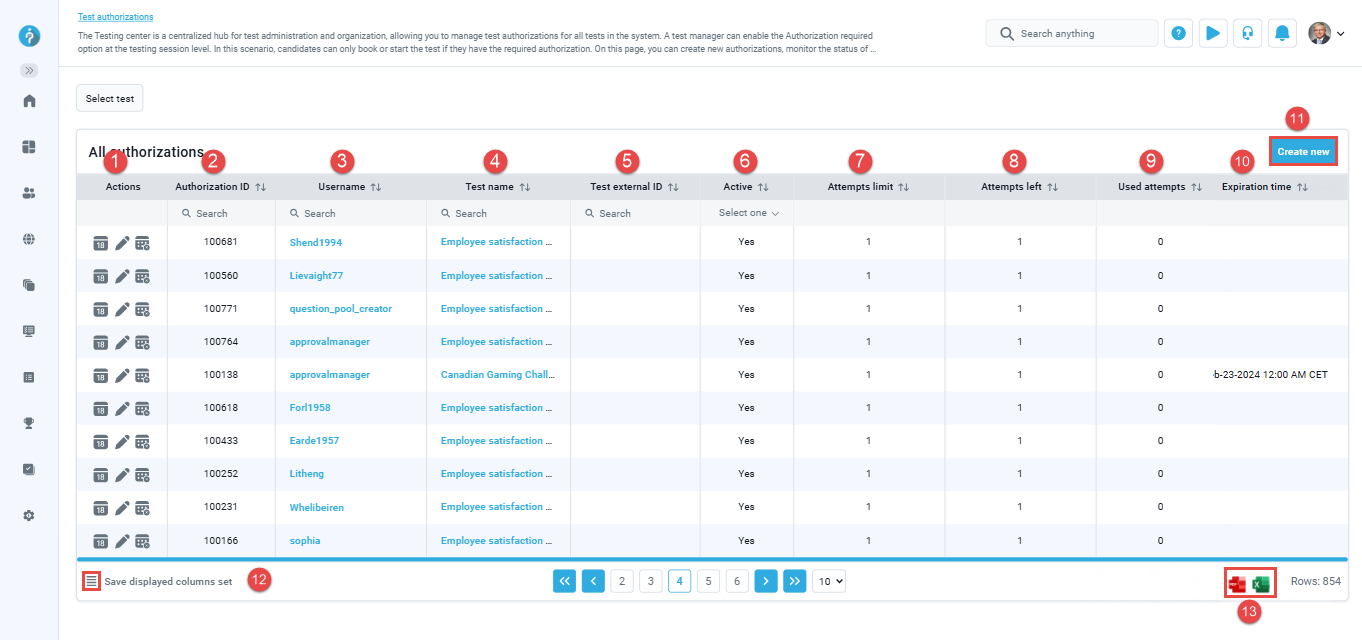Click the Select test button
The width and height of the screenshot is (1362, 640).
(x=110, y=98)
